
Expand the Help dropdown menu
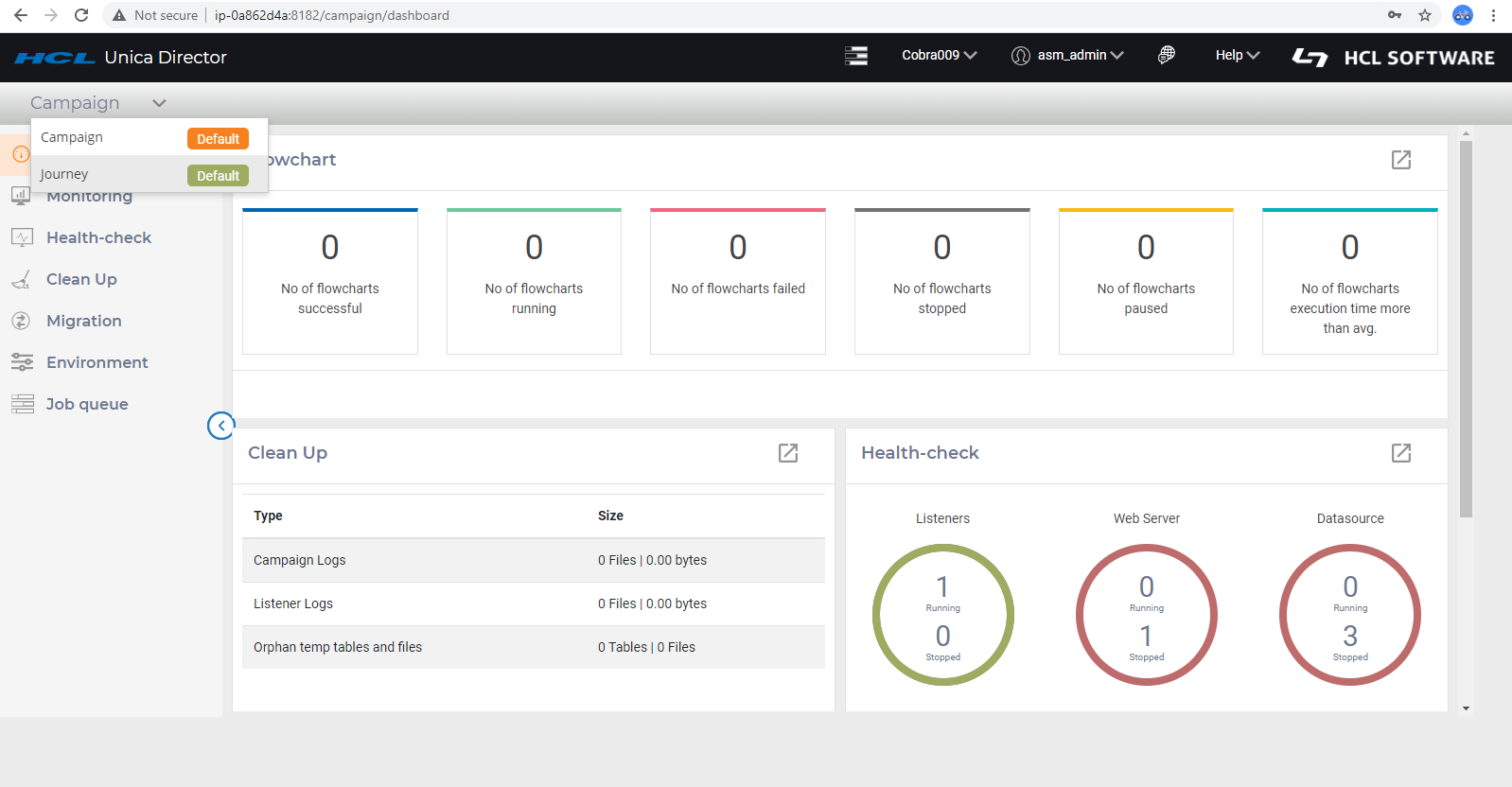pyautogui.click(x=1237, y=56)
